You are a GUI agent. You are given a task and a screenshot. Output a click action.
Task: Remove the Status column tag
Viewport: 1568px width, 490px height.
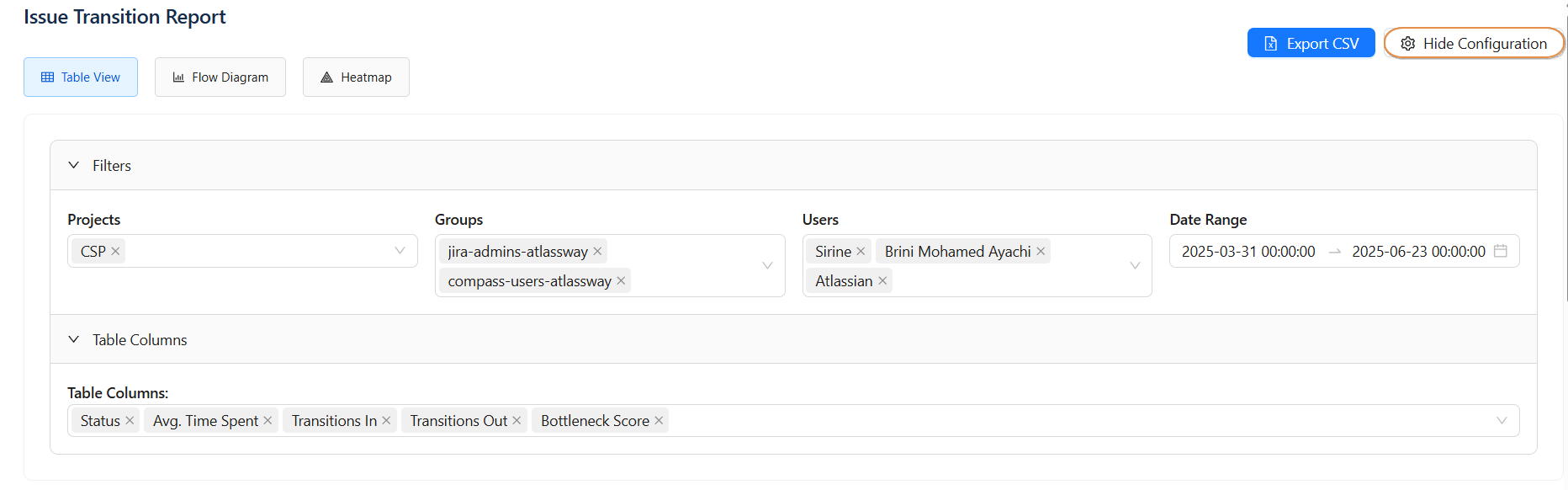130,421
